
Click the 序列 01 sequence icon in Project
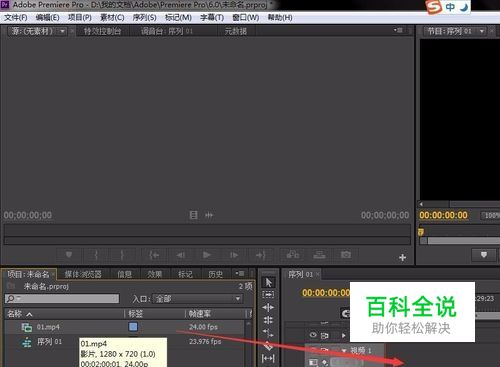[x=26, y=342]
